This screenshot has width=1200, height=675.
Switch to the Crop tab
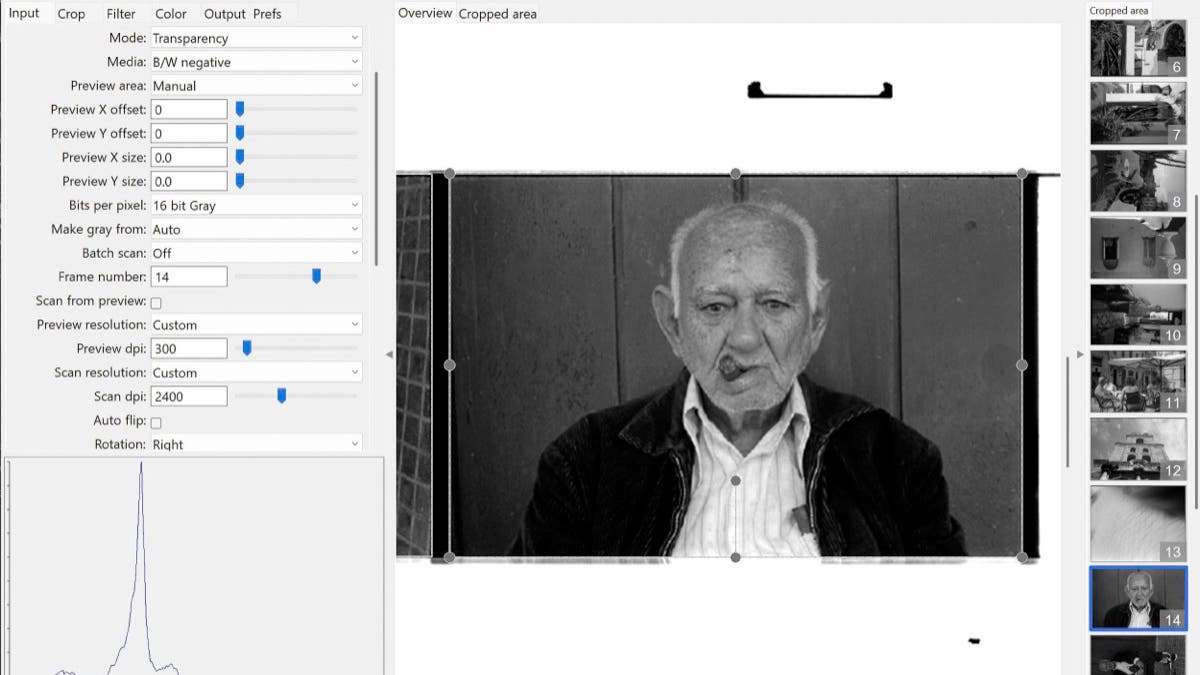72,13
